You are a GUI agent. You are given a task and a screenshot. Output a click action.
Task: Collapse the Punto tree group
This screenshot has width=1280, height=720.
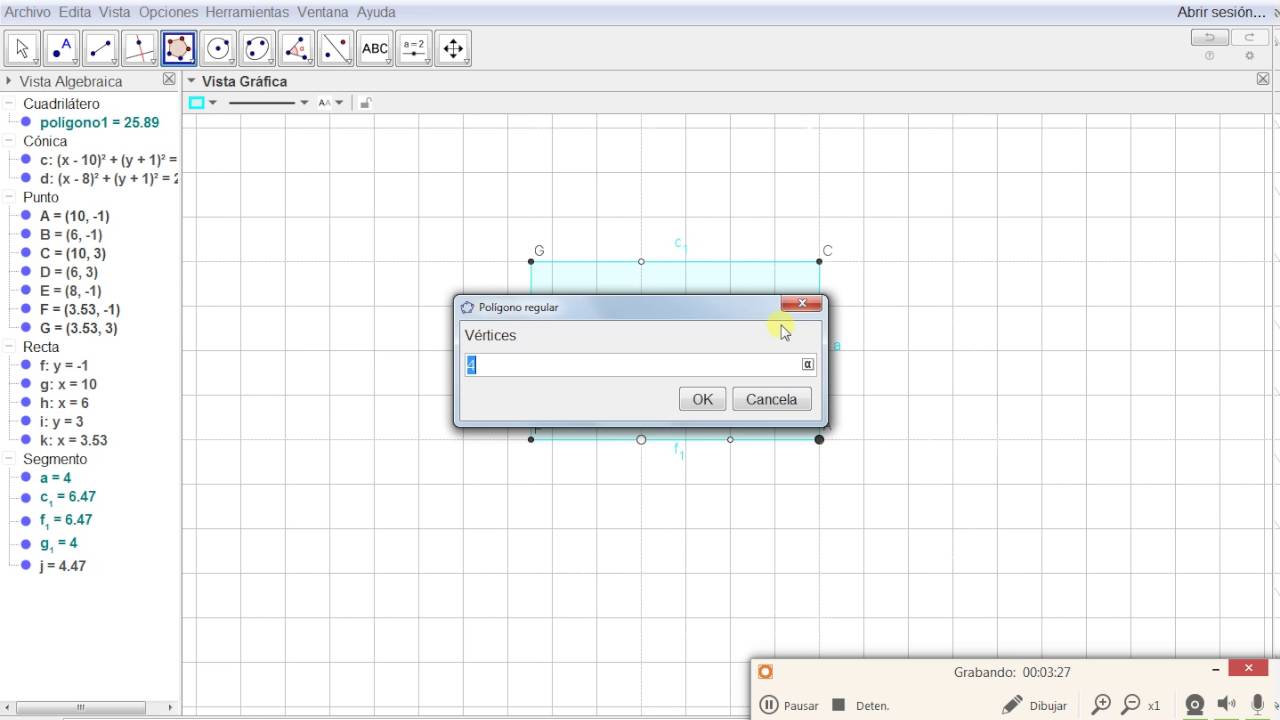(x=9, y=197)
